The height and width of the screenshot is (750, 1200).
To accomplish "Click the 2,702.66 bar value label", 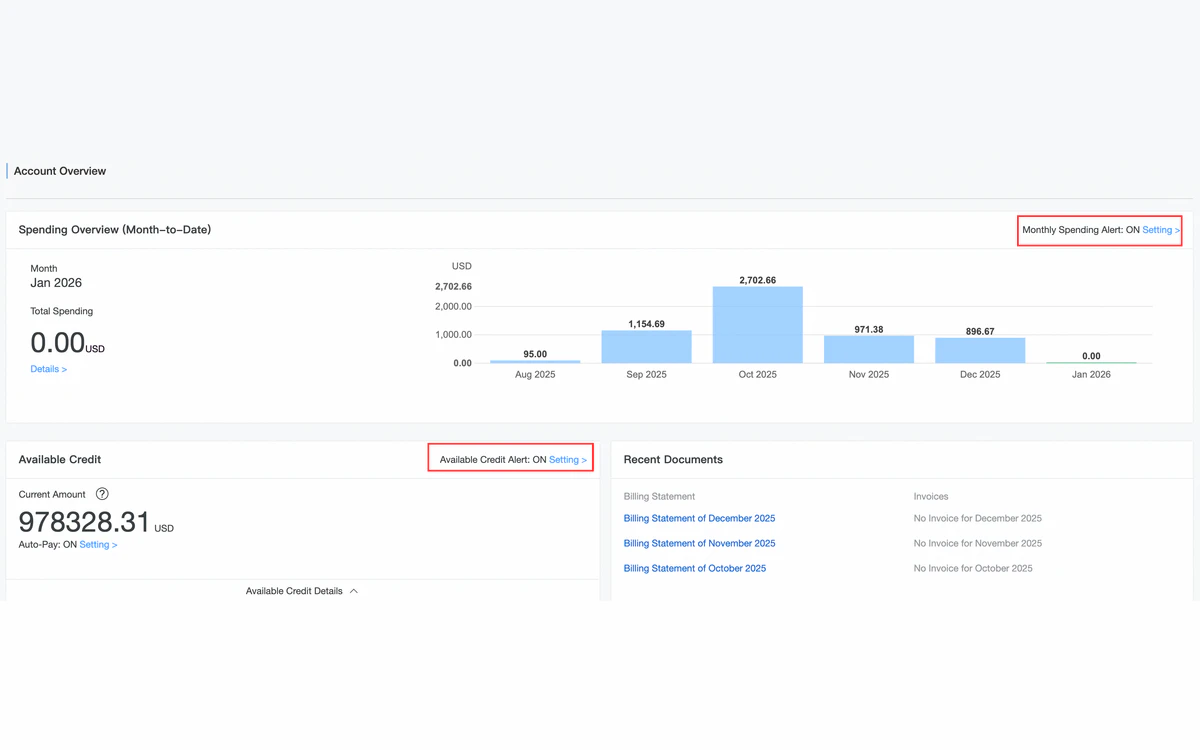I will (x=758, y=280).
